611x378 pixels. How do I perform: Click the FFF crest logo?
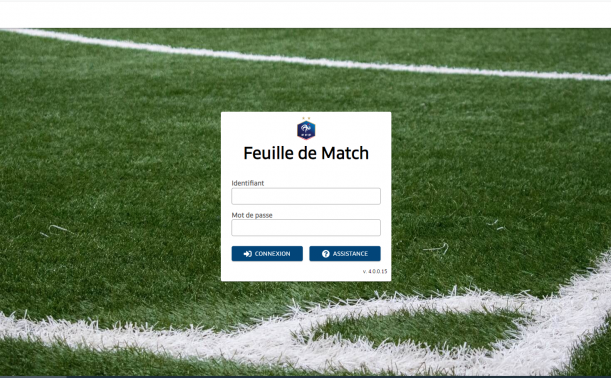tap(306, 130)
